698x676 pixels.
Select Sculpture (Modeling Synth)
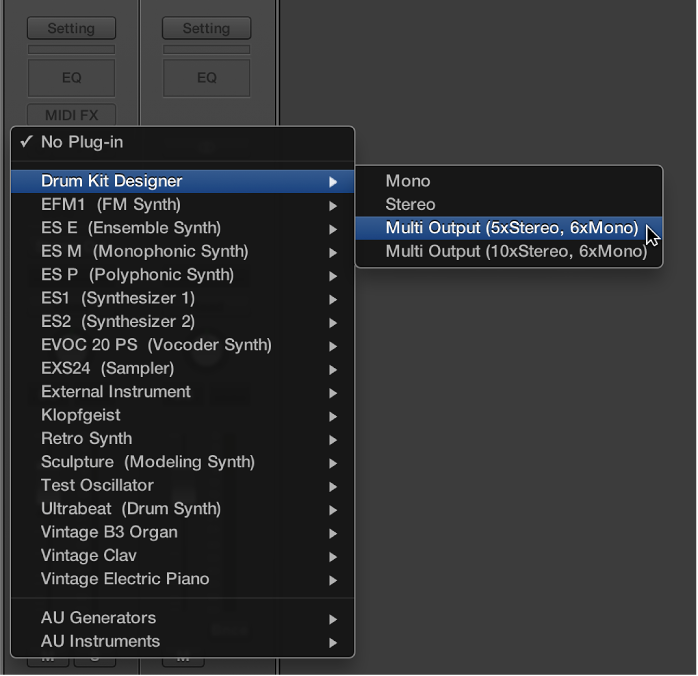[183, 462]
